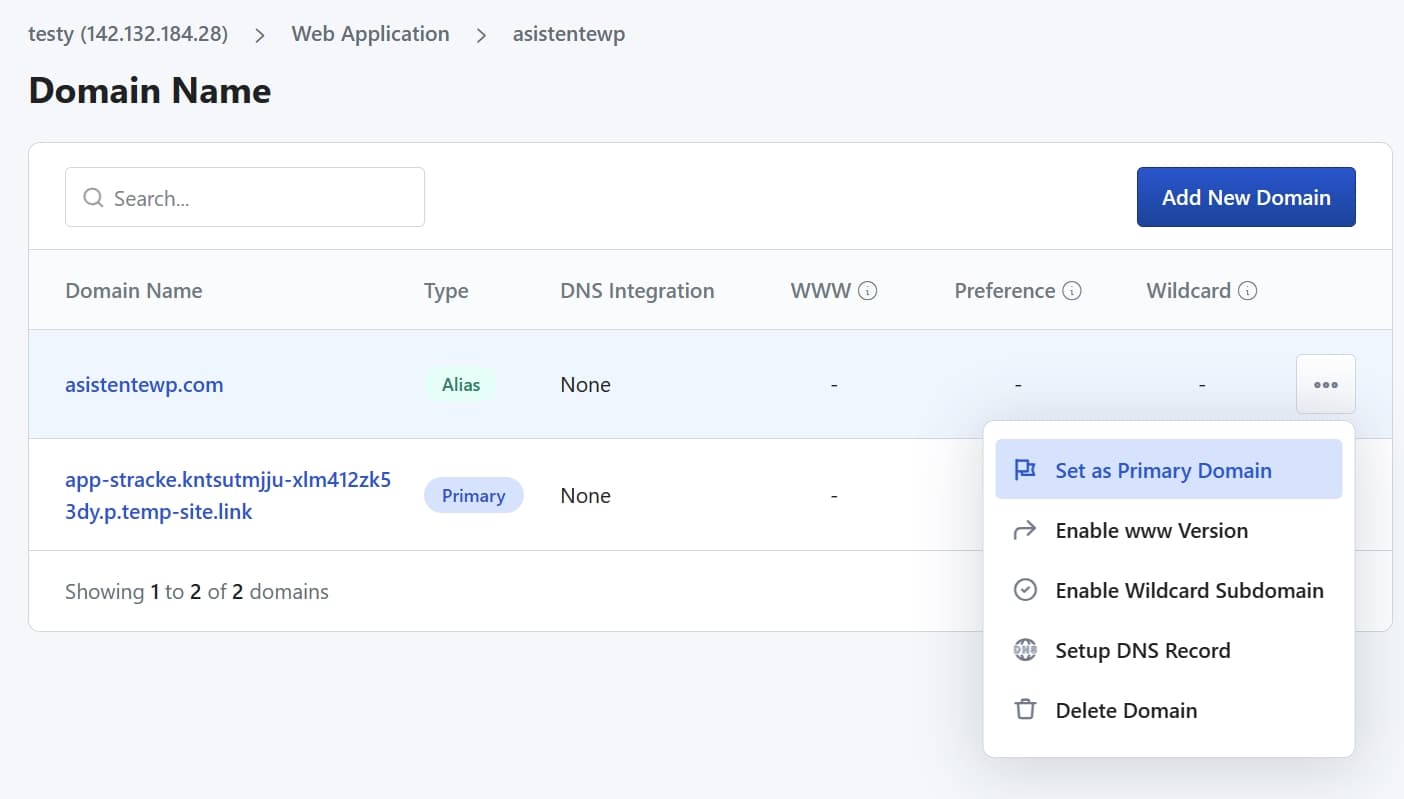This screenshot has height=799, width=1404.
Task: Click the info icon next to WWW
Action: (868, 291)
